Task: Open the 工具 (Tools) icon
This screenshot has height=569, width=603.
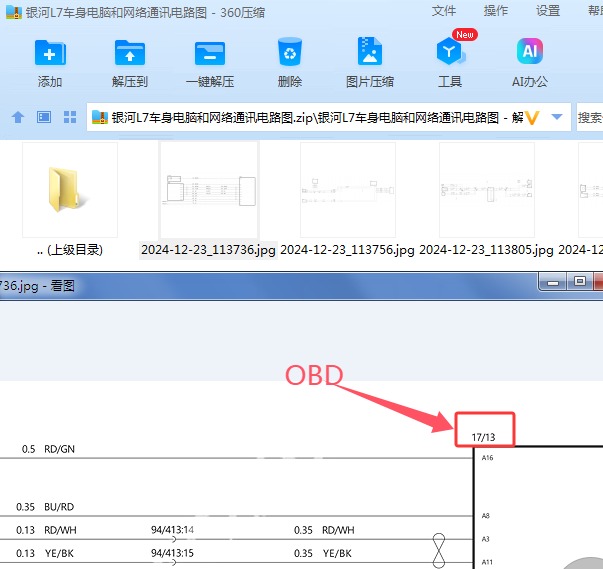Action: tap(450, 51)
